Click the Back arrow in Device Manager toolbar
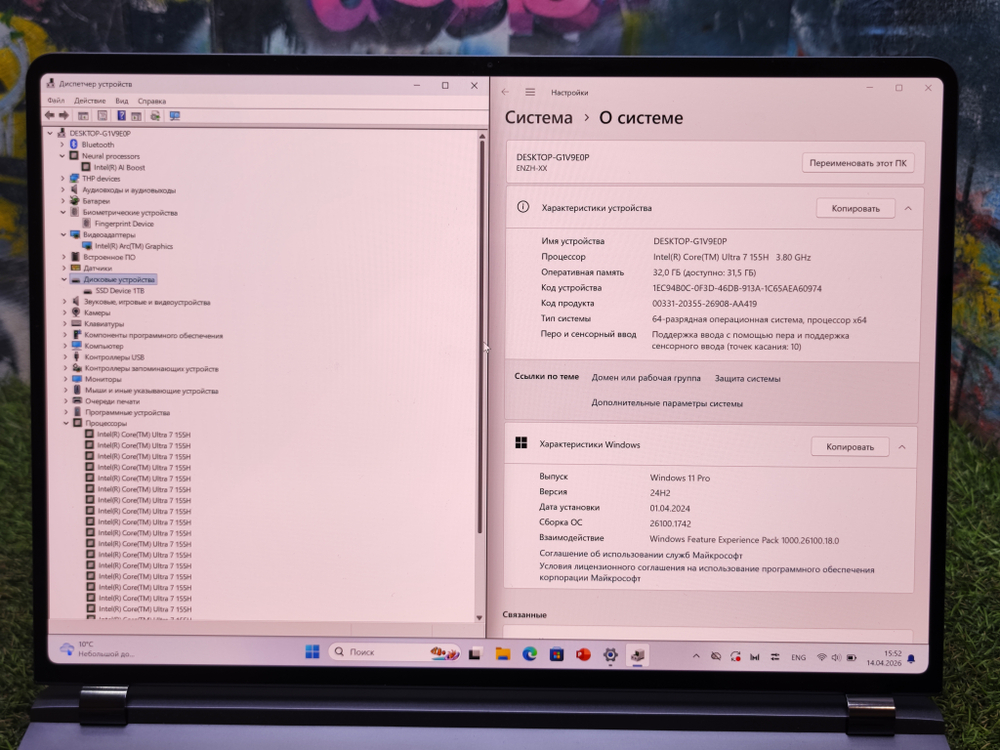The height and width of the screenshot is (750, 1000). coord(49,116)
